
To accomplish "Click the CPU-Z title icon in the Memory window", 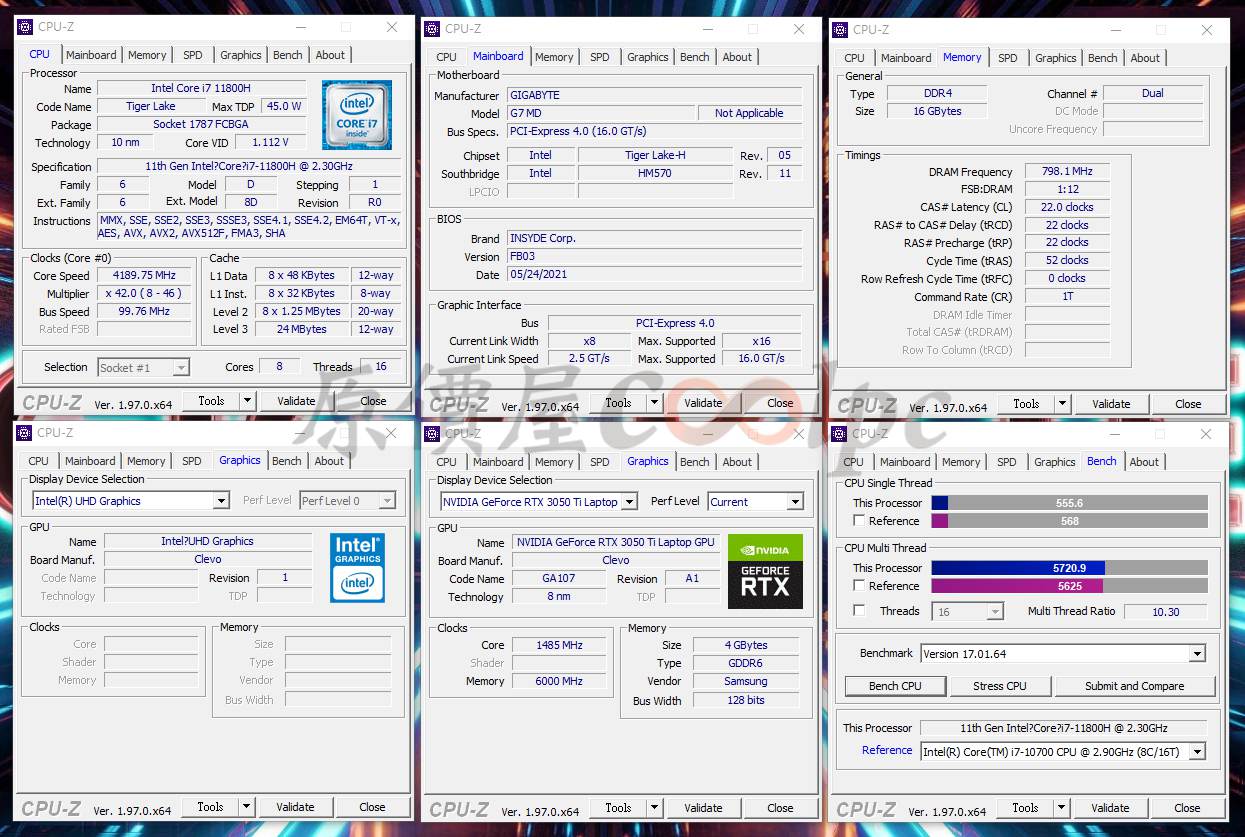I will (x=840, y=30).
